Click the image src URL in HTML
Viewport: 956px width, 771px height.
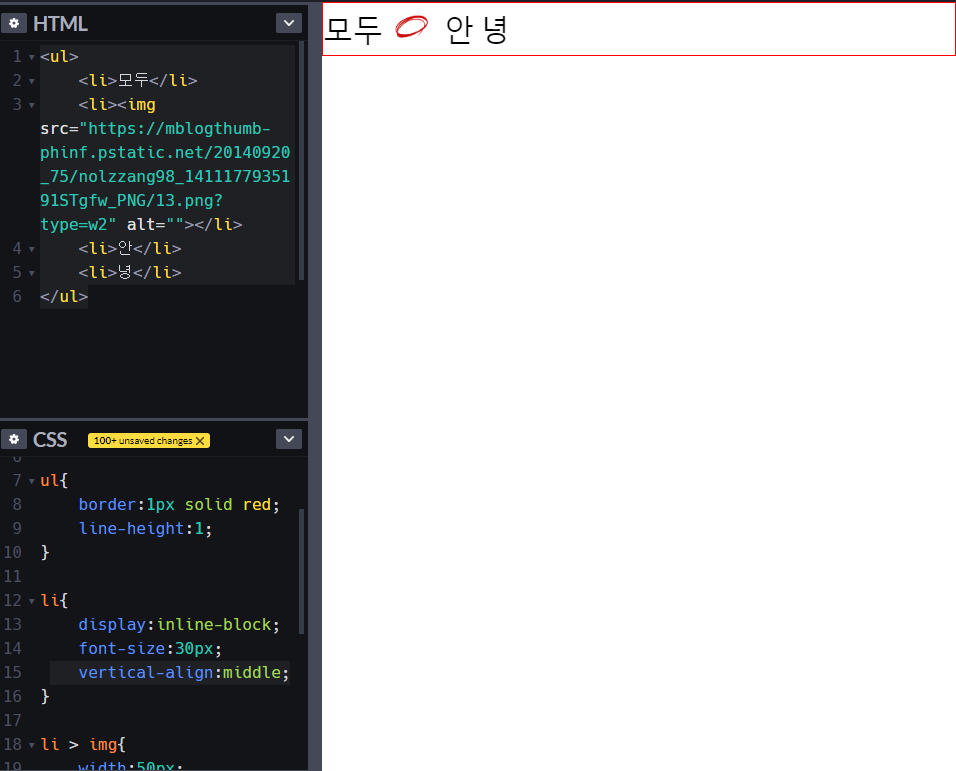(x=165, y=176)
